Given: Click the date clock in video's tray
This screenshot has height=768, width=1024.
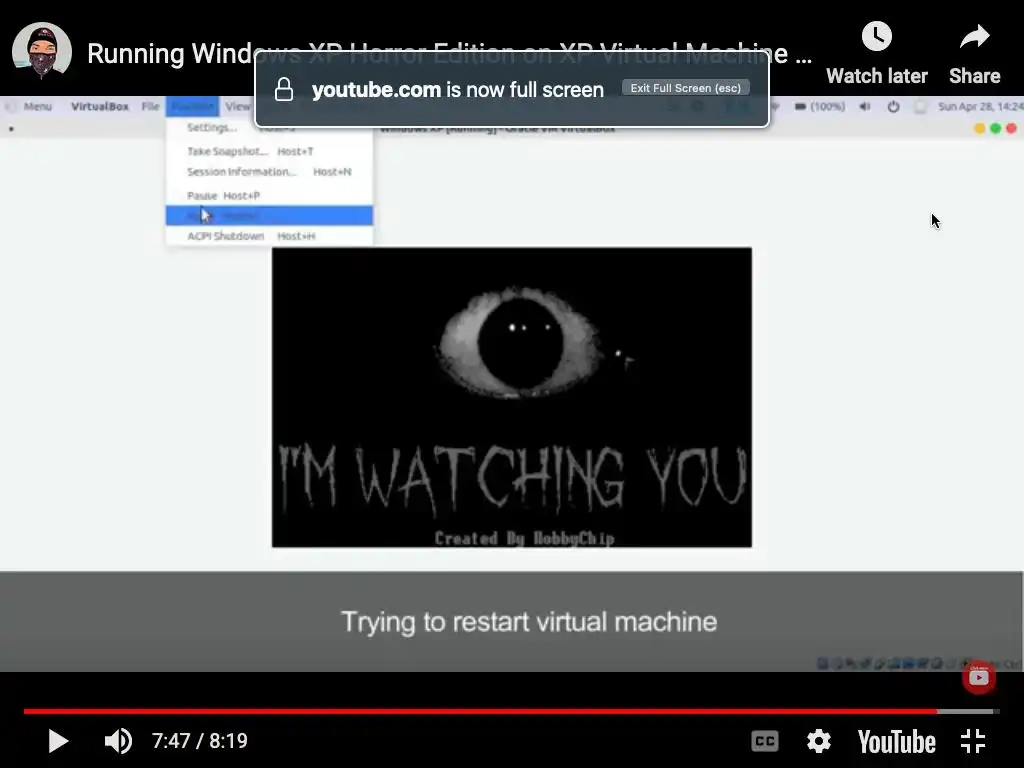Looking at the screenshot, I should tap(980, 106).
